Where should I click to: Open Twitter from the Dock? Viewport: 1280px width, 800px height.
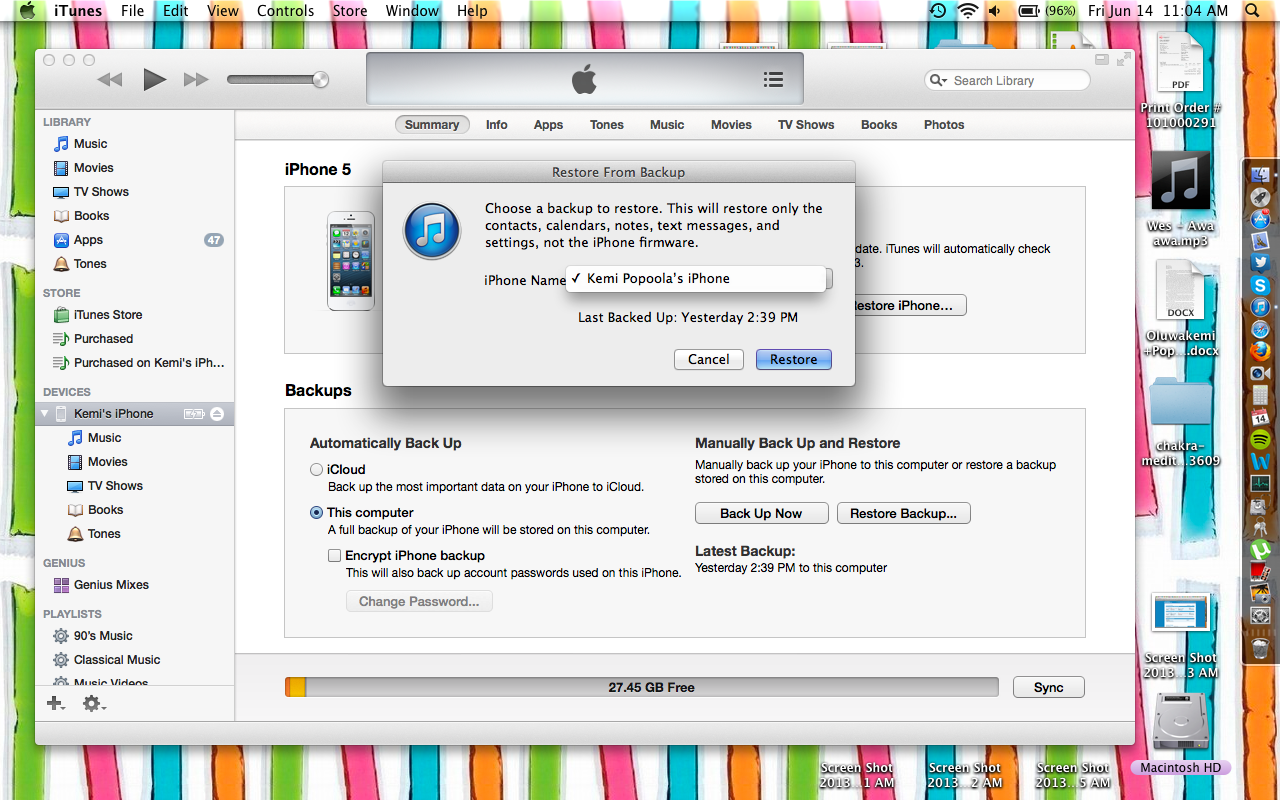click(1260, 263)
